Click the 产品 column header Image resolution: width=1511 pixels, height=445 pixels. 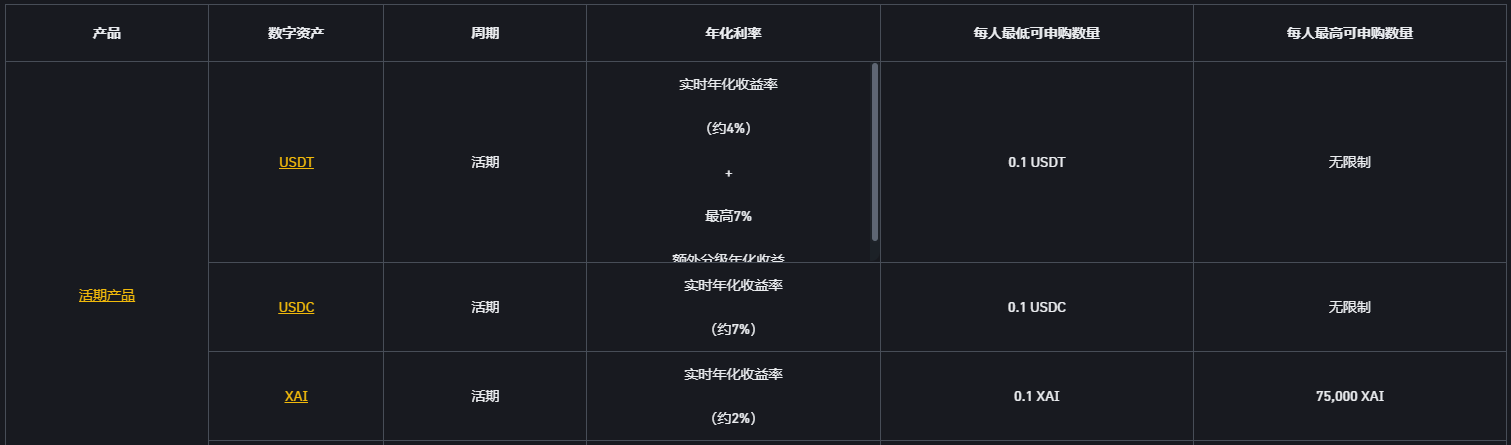point(106,33)
